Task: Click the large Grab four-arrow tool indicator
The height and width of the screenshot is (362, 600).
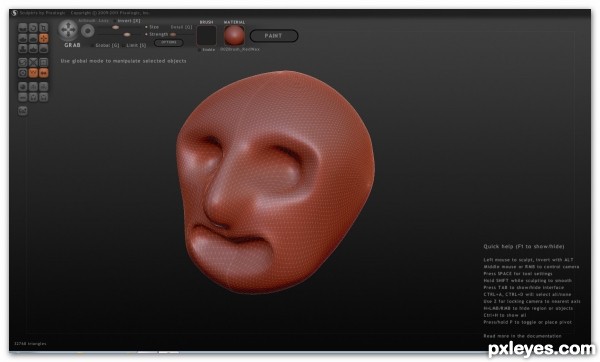Action: click(68, 30)
